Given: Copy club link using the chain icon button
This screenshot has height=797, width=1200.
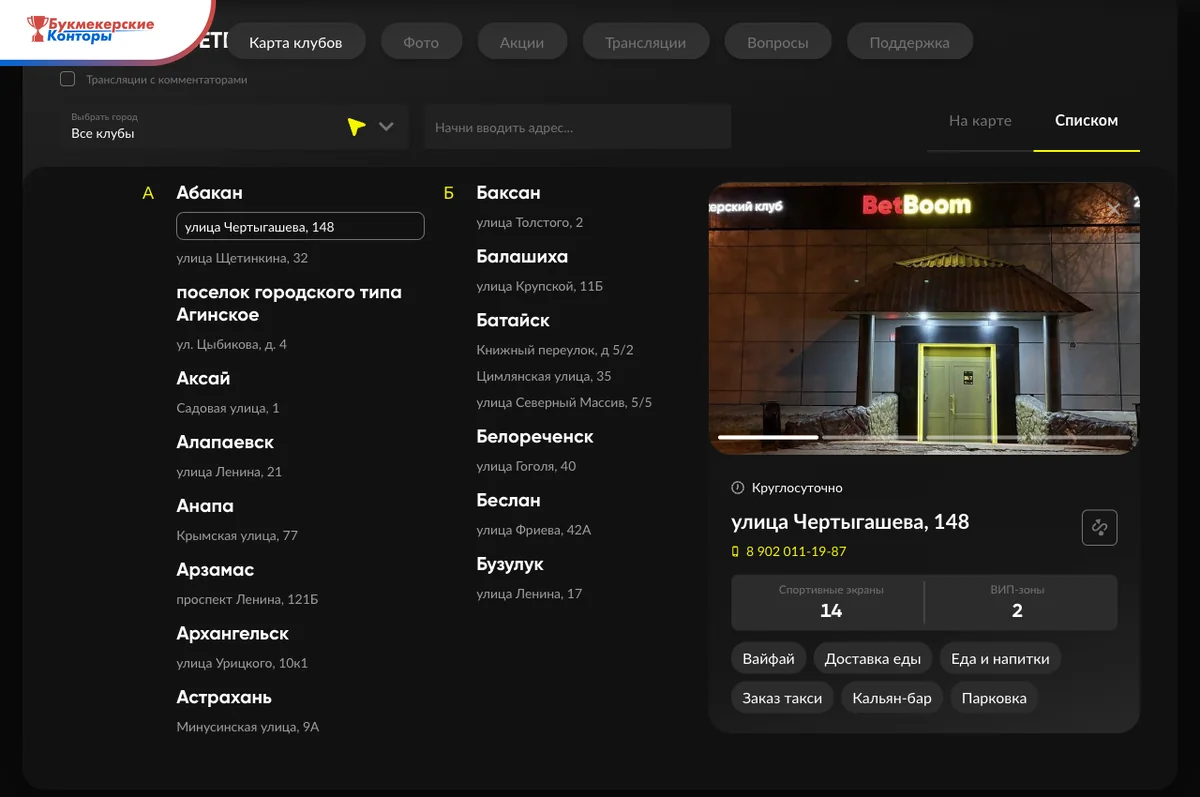Looking at the screenshot, I should tap(1100, 528).
